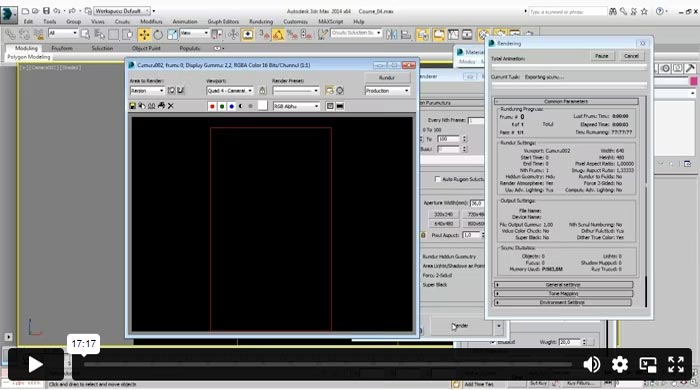Click the Angle Snap toggle icon
The image size is (700, 390).
click(x=278, y=34)
